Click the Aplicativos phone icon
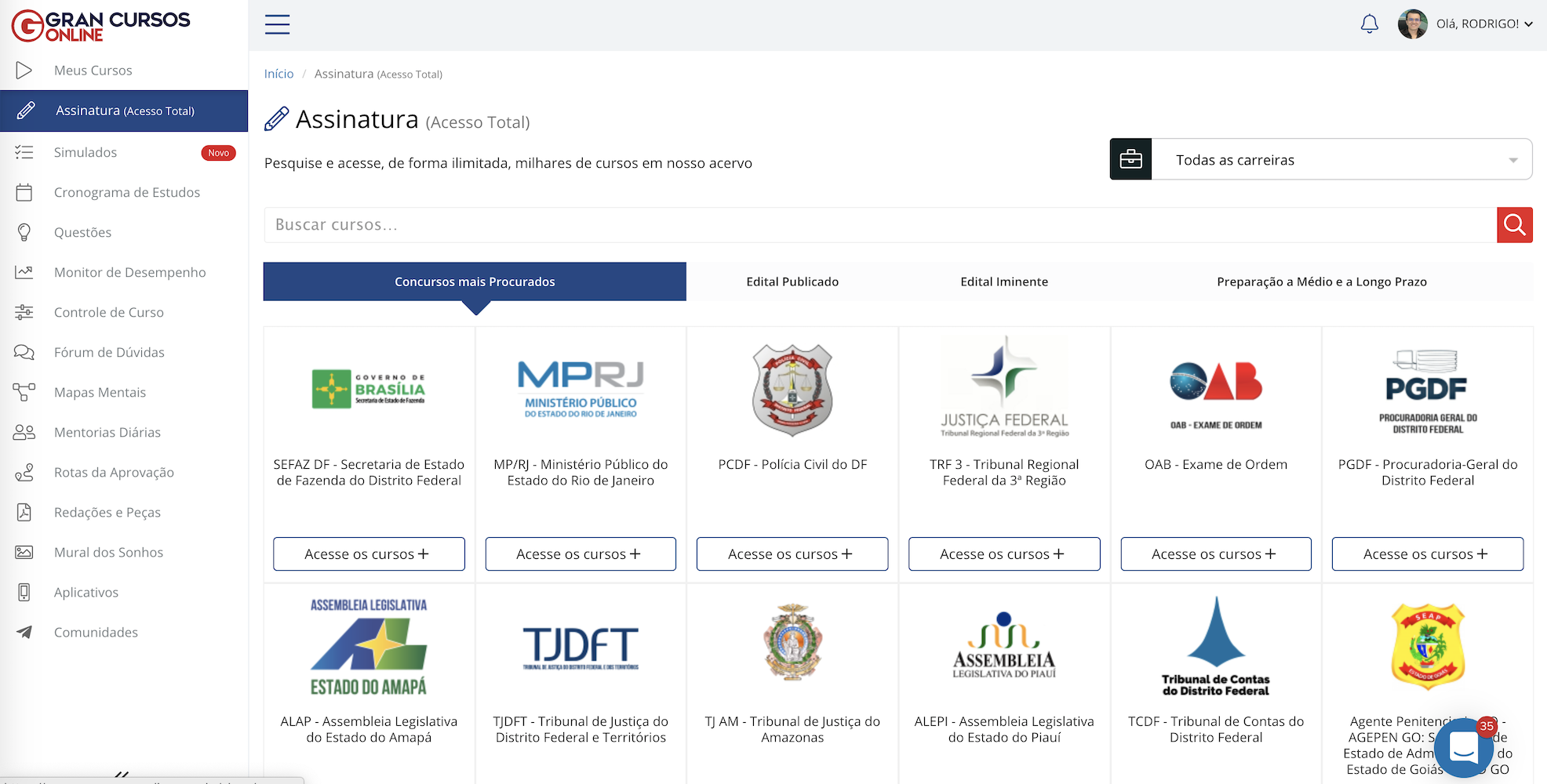This screenshot has width=1547, height=784. [24, 592]
